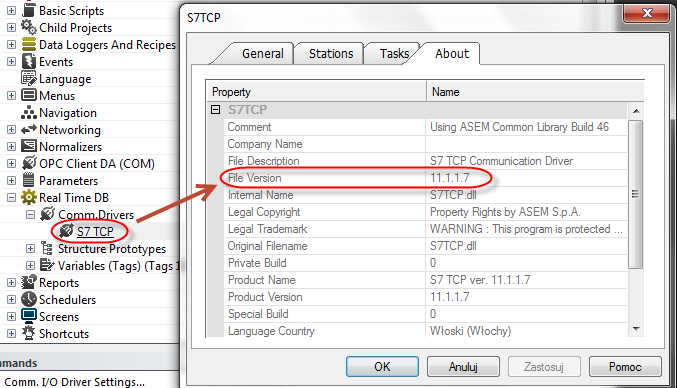Switch to the General tab
Image resolution: width=677 pixels, height=388 pixels.
tap(263, 54)
